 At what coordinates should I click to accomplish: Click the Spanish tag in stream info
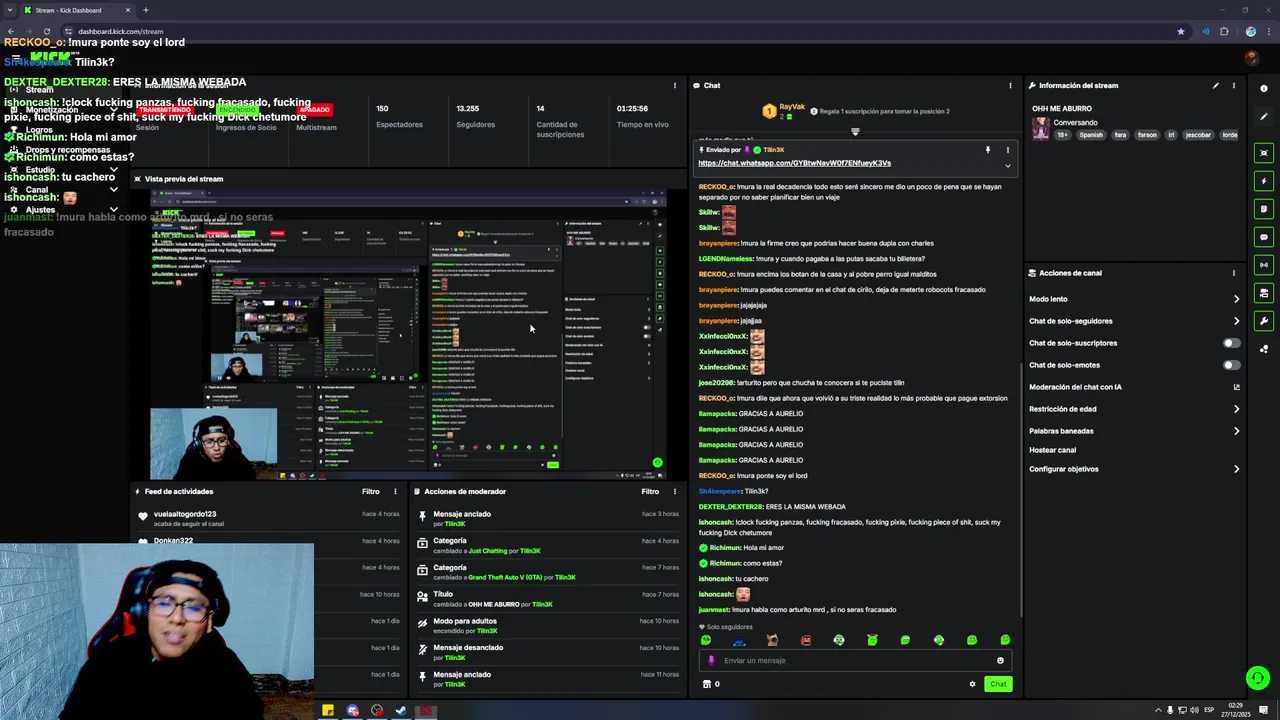pyautogui.click(x=1091, y=135)
